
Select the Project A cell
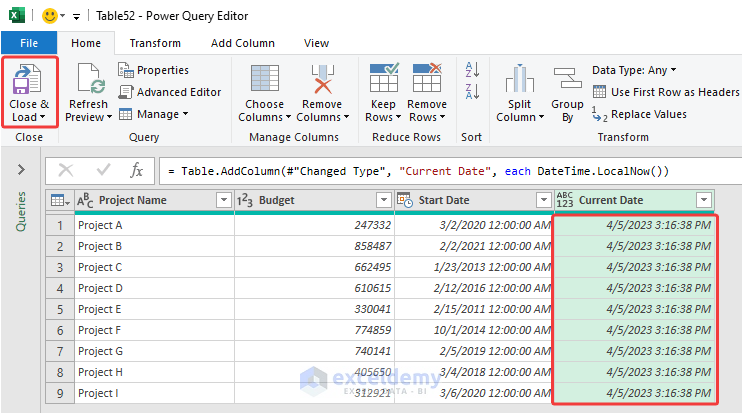[154, 225]
